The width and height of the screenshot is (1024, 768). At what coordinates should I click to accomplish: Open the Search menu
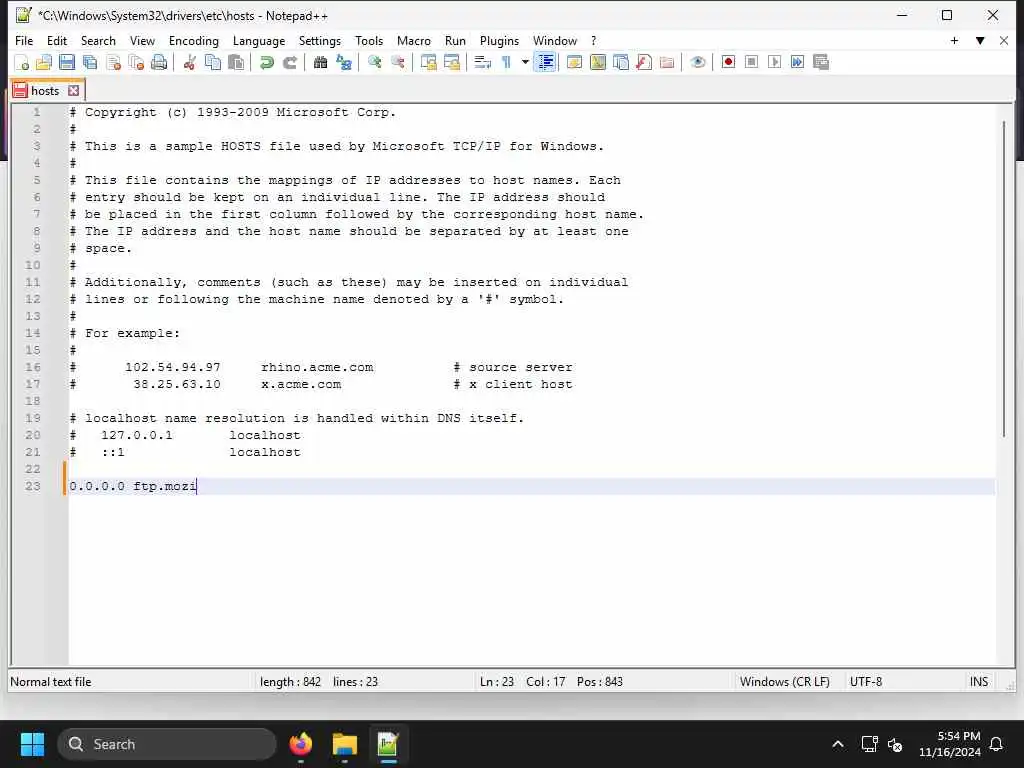coord(98,40)
